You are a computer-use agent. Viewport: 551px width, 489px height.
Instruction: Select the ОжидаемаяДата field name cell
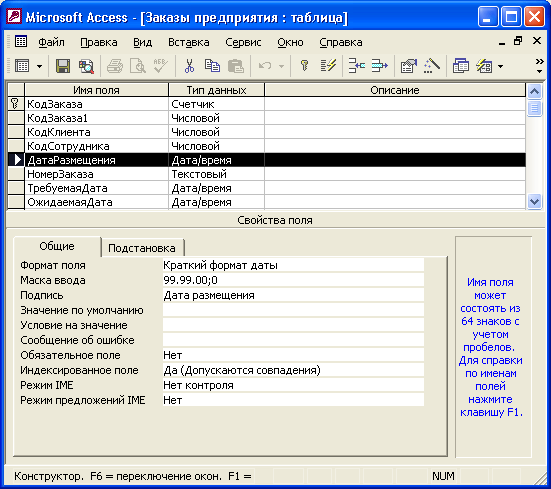(97, 202)
